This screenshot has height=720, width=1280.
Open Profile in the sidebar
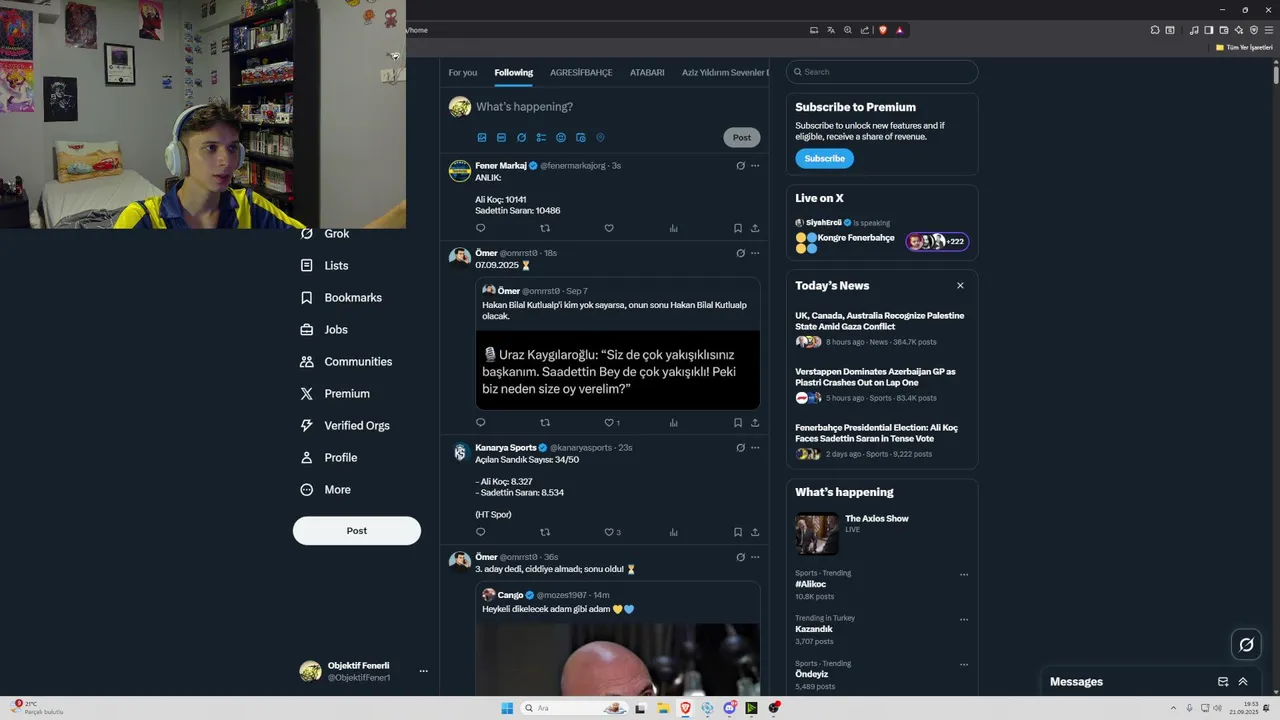pos(329,458)
